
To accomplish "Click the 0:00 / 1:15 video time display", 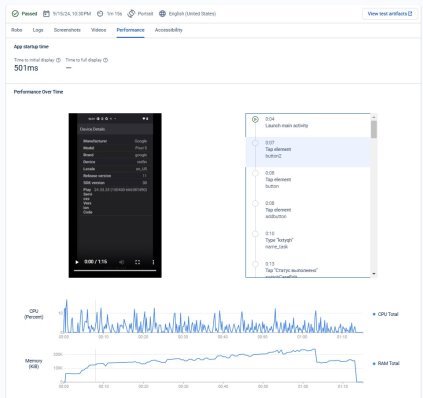I will 96,262.
